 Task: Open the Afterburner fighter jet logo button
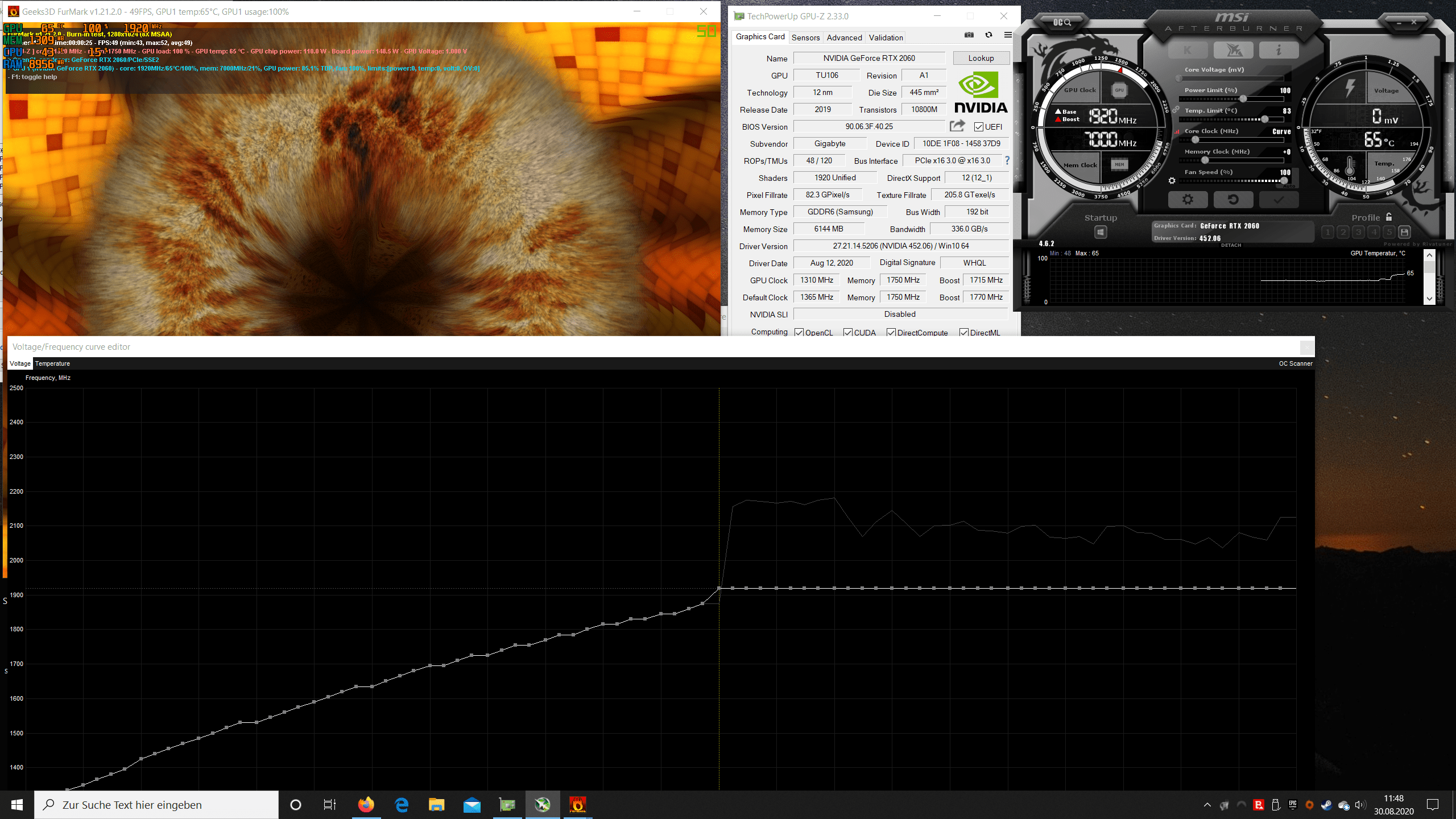[1233, 50]
